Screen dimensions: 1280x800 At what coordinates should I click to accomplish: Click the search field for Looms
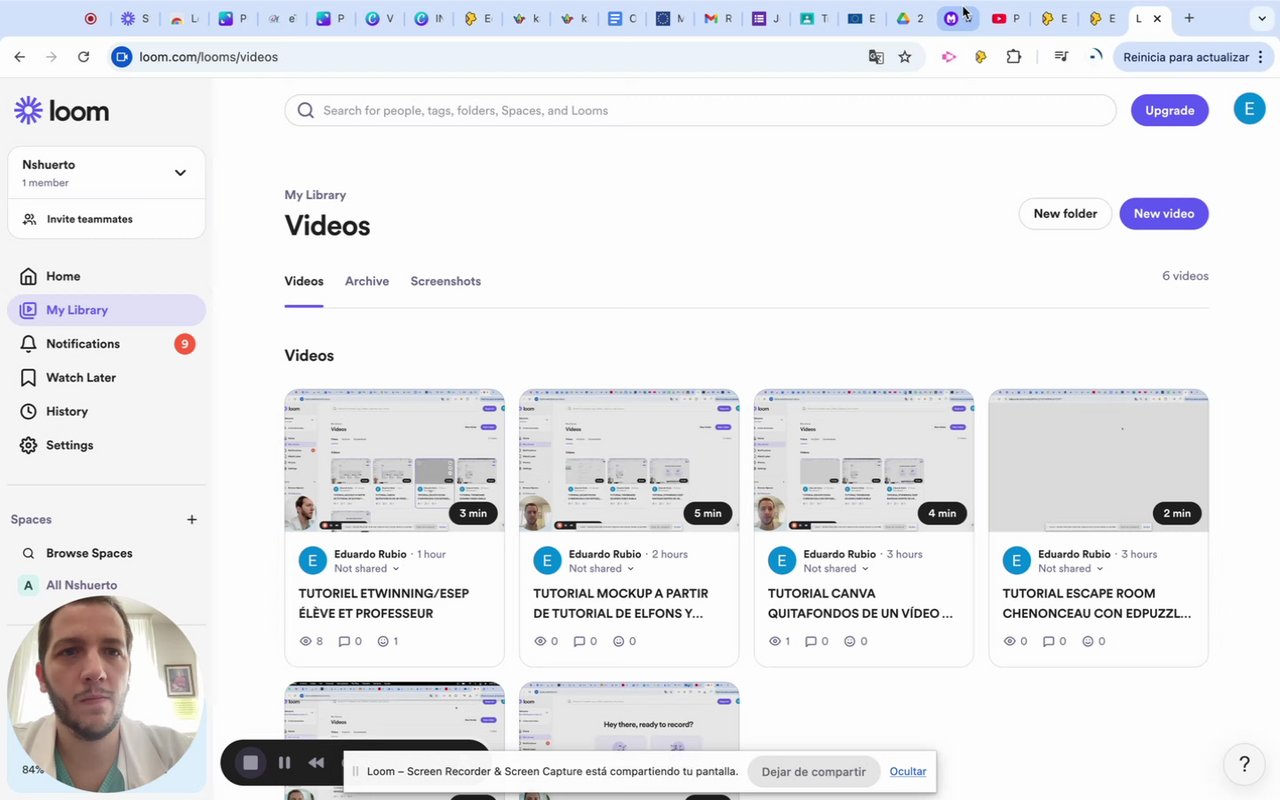click(700, 110)
